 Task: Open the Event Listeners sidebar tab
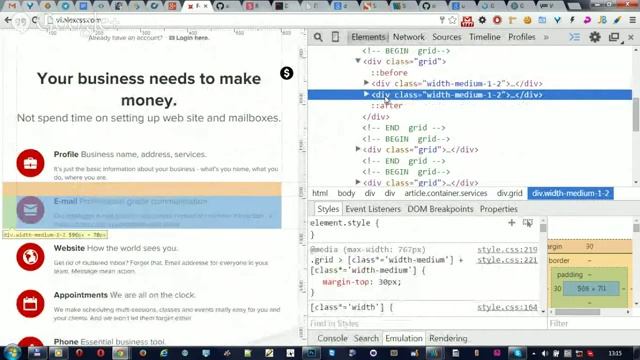(x=373, y=209)
